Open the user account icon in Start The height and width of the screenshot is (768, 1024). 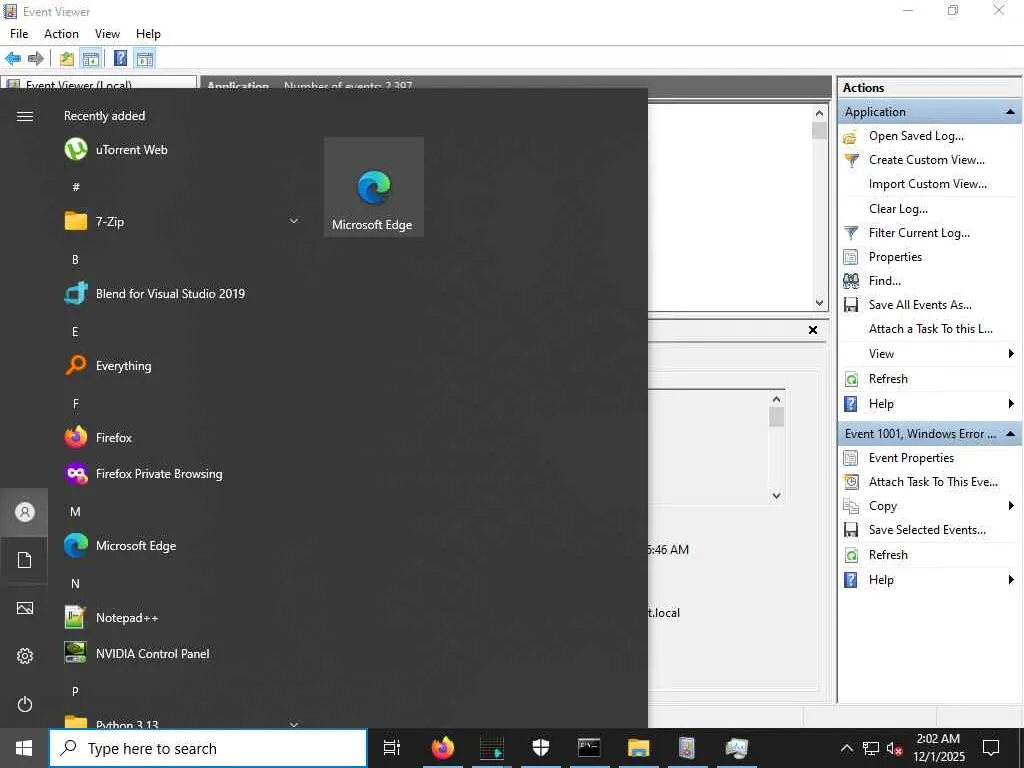pos(25,512)
